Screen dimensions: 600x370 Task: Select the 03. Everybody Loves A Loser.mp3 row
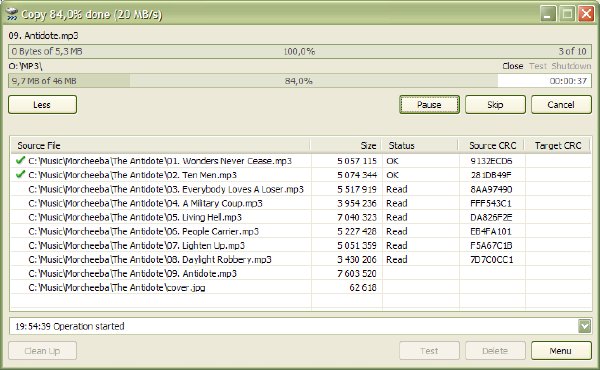point(301,189)
